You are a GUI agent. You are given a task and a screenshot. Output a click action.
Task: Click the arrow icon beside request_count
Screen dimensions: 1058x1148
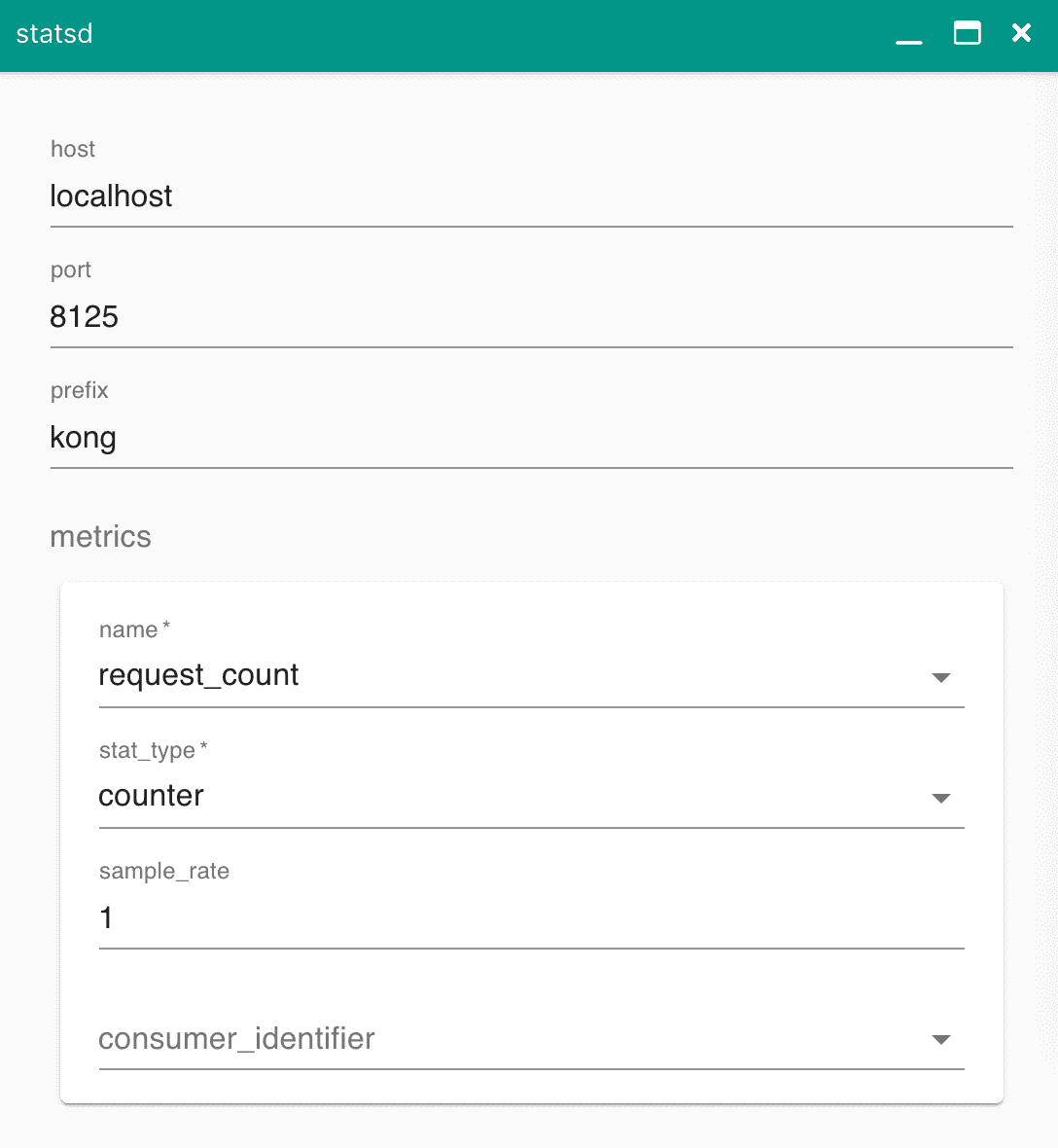point(941,677)
